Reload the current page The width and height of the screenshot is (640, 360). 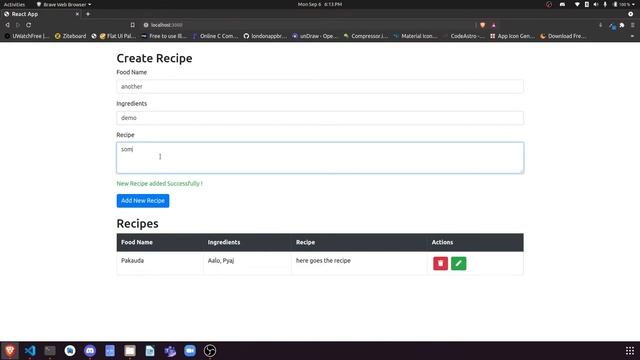tap(29, 25)
